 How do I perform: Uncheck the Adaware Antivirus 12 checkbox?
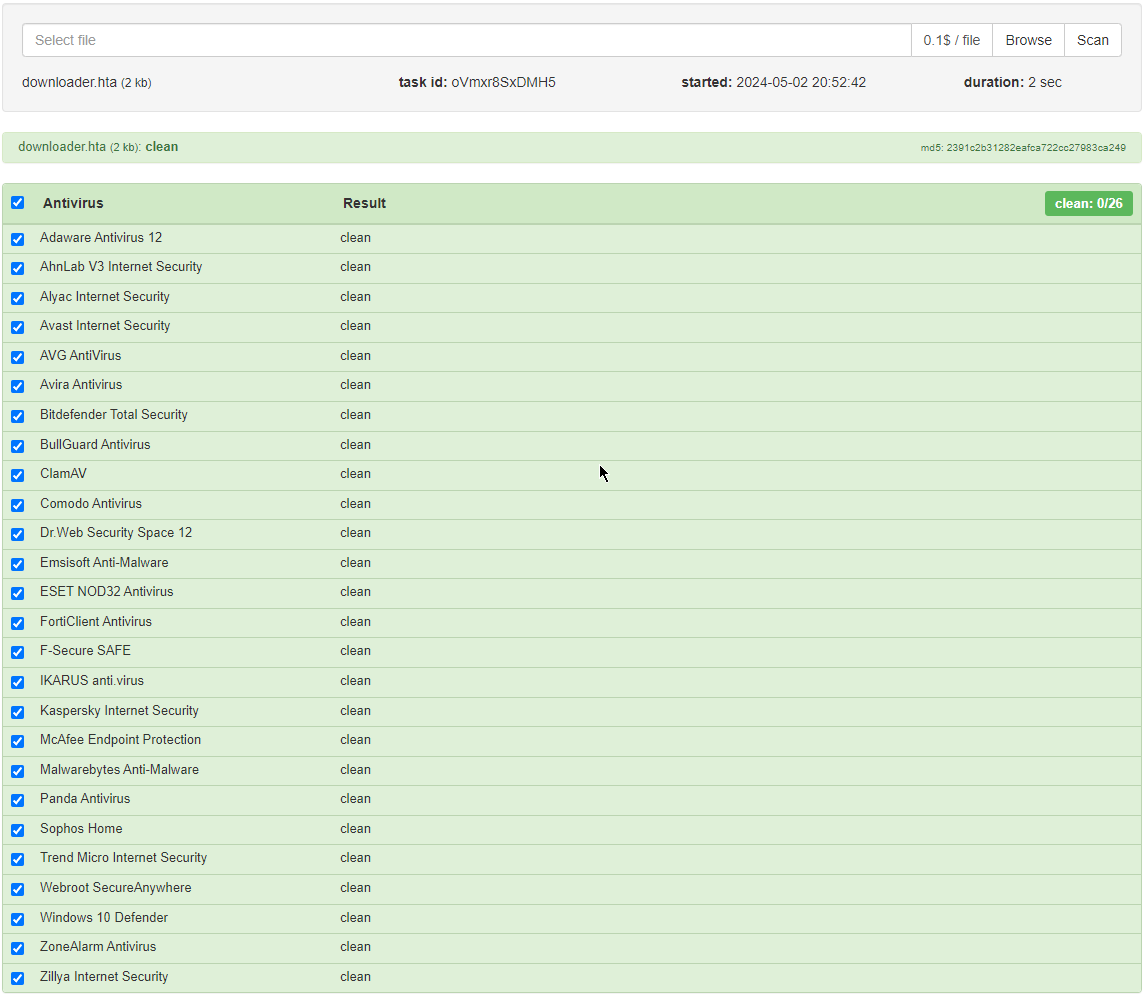pyautogui.click(x=17, y=239)
